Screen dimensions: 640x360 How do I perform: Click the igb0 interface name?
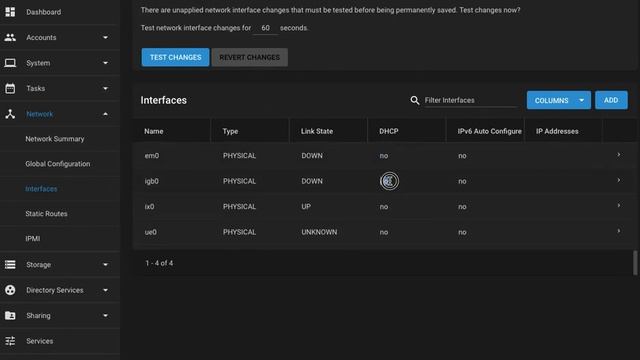[x=151, y=181]
